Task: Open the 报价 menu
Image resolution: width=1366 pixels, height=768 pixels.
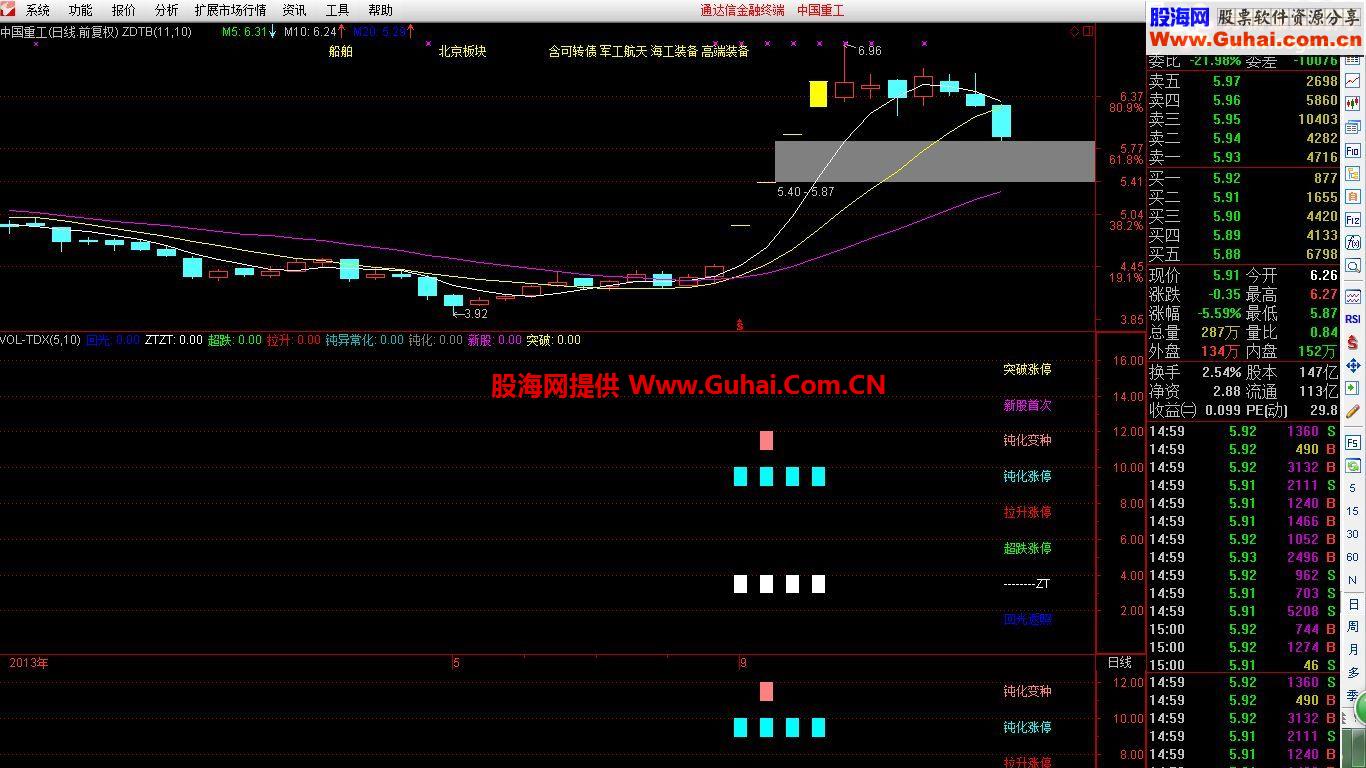Action: (124, 10)
